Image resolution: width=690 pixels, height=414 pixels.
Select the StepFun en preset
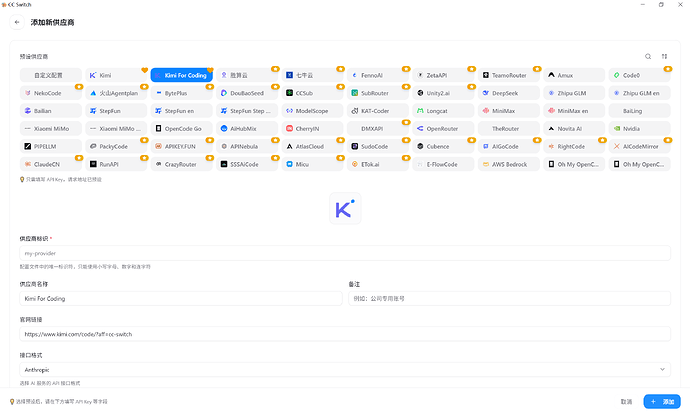pyautogui.click(x=181, y=111)
